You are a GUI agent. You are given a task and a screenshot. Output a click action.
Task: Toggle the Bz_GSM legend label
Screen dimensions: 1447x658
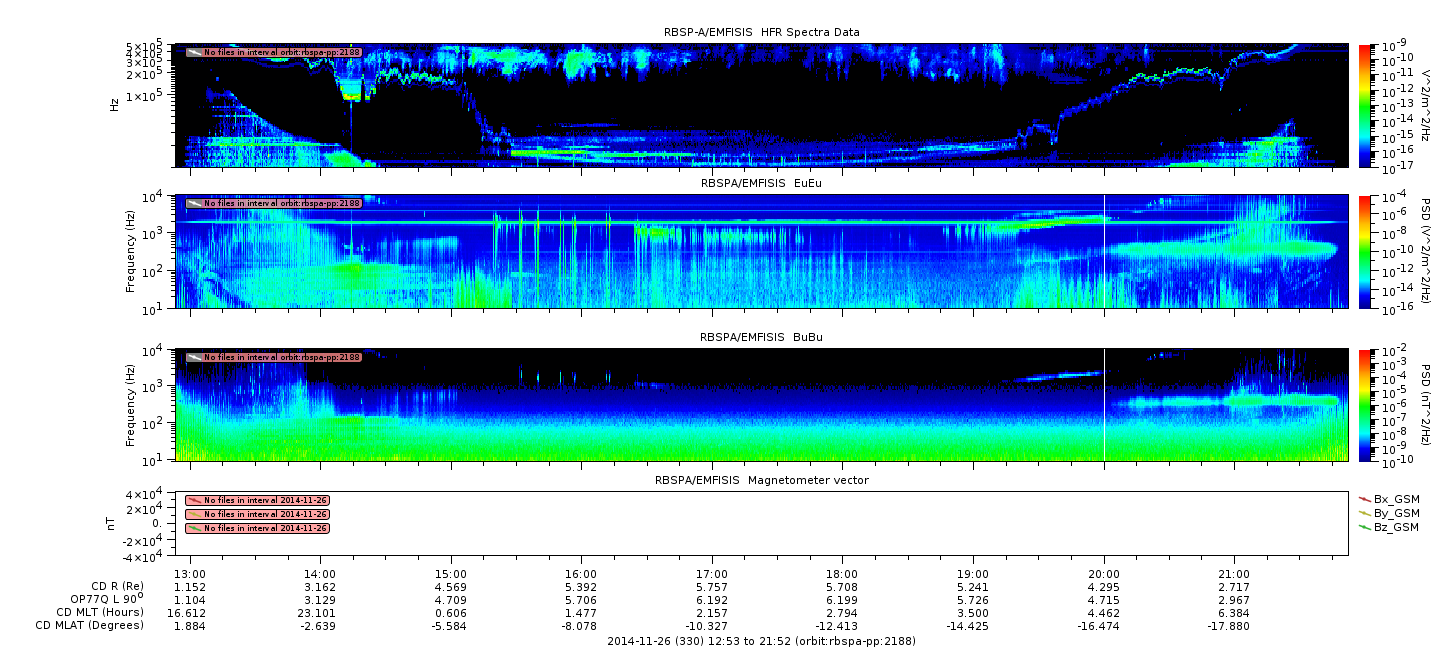1396,527
